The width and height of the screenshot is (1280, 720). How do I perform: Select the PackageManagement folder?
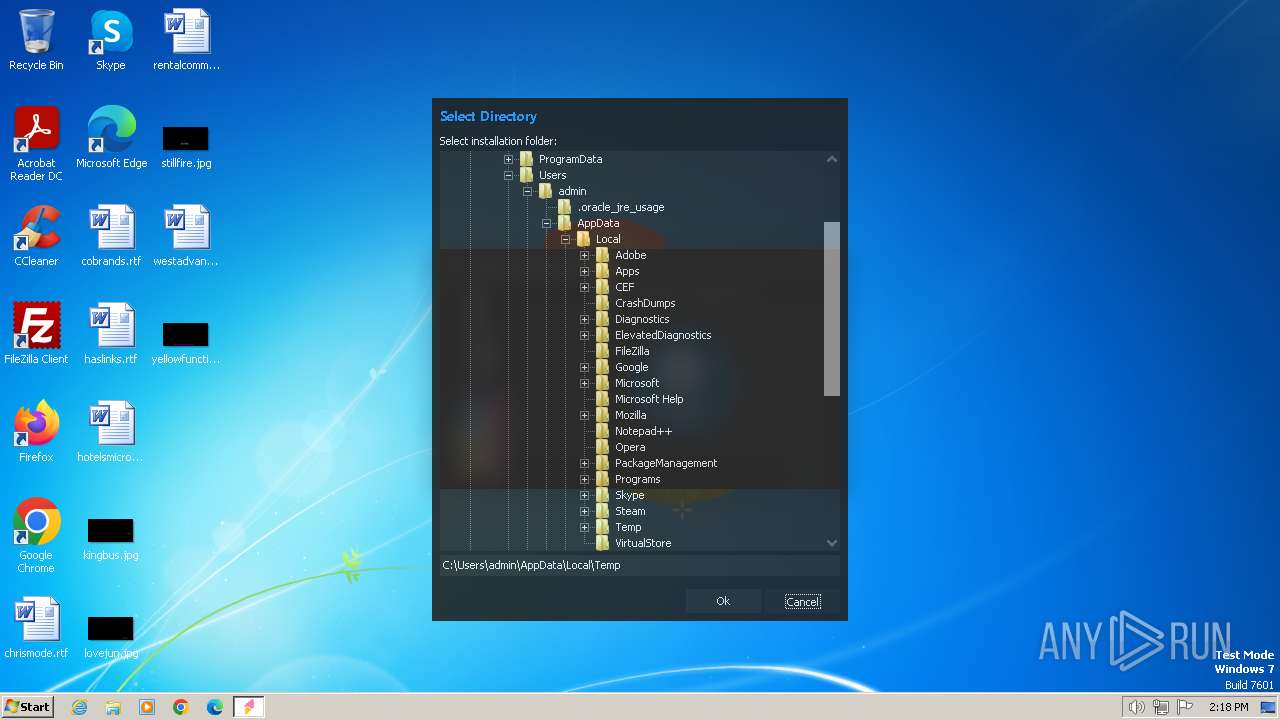[x=666, y=463]
